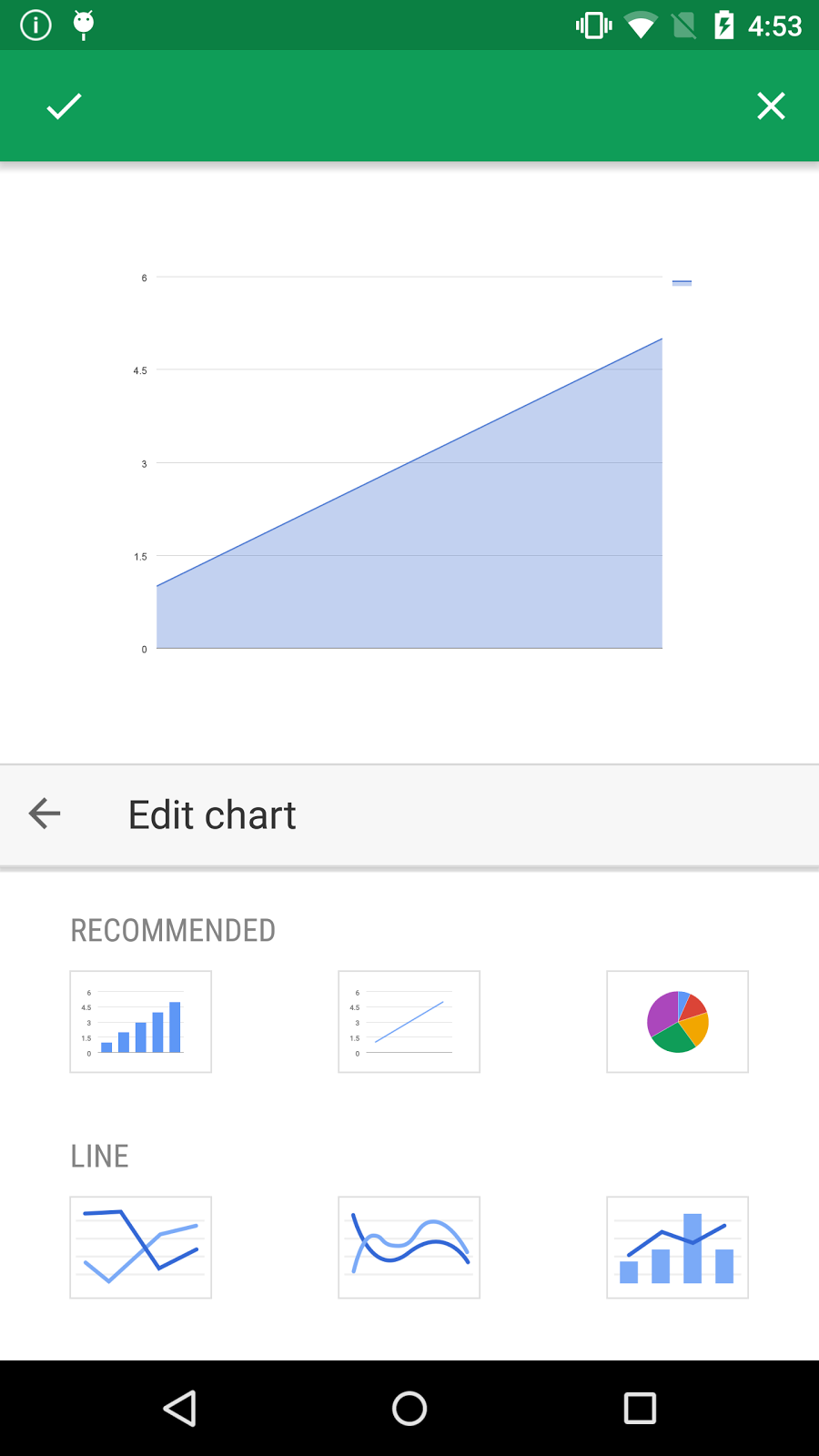This screenshot has height=1456, width=819.
Task: Tap the info icon in status bar
Action: coord(36,25)
